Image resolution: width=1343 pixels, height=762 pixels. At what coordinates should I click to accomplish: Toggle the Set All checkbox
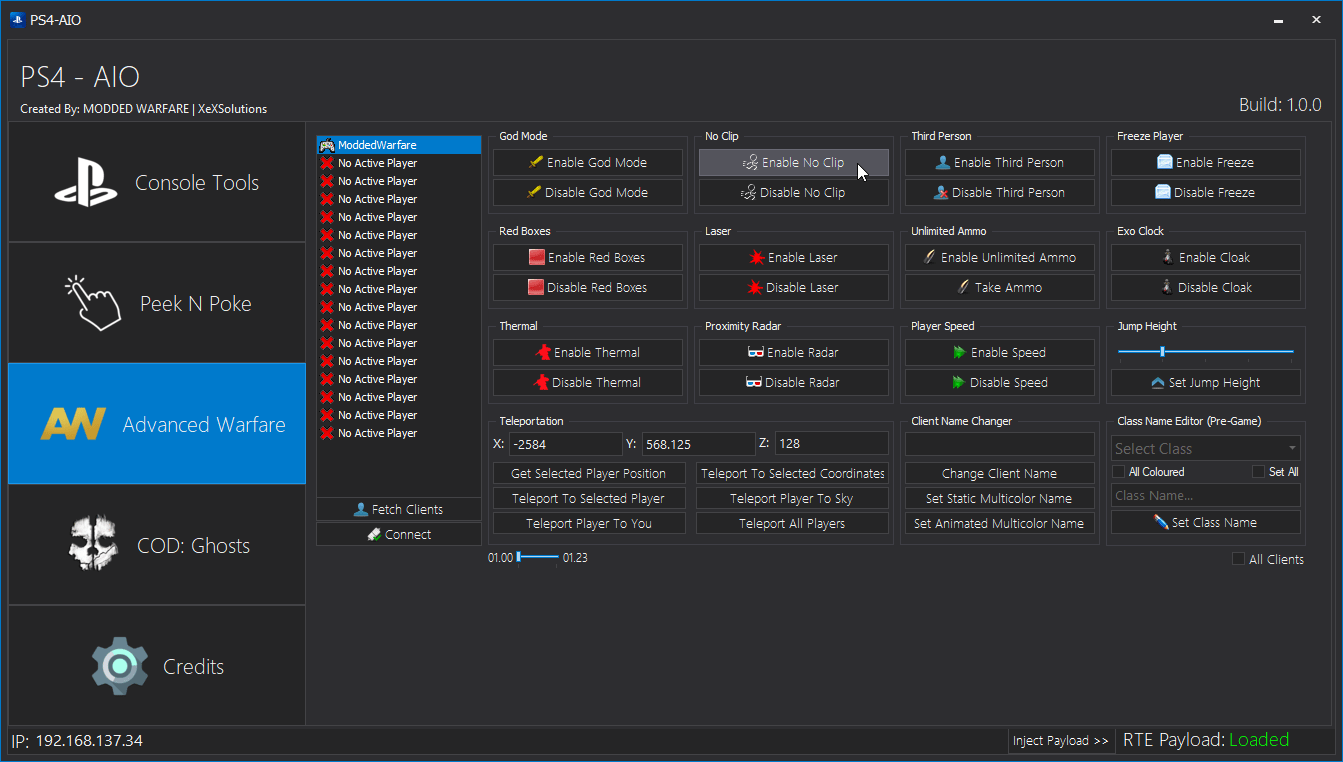(x=1259, y=471)
